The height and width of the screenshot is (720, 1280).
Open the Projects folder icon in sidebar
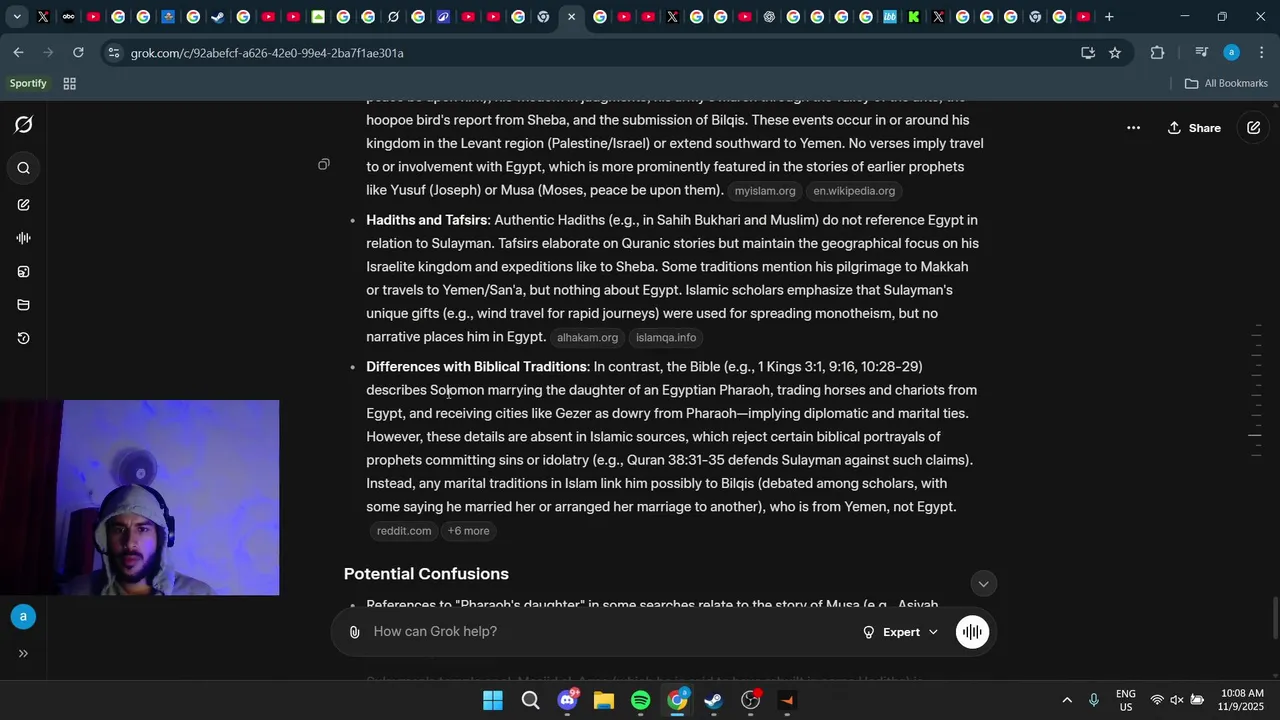coord(24,305)
